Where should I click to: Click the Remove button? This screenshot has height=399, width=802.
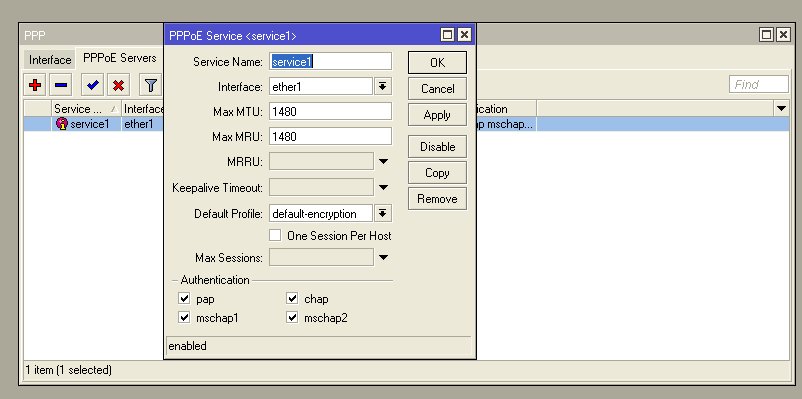[x=437, y=198]
